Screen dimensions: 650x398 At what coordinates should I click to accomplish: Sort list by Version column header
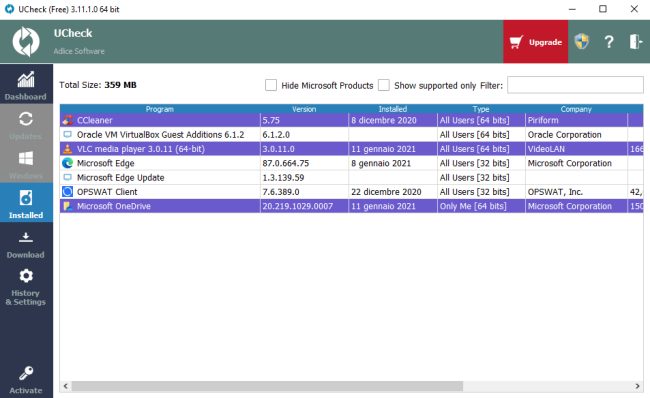(304, 109)
